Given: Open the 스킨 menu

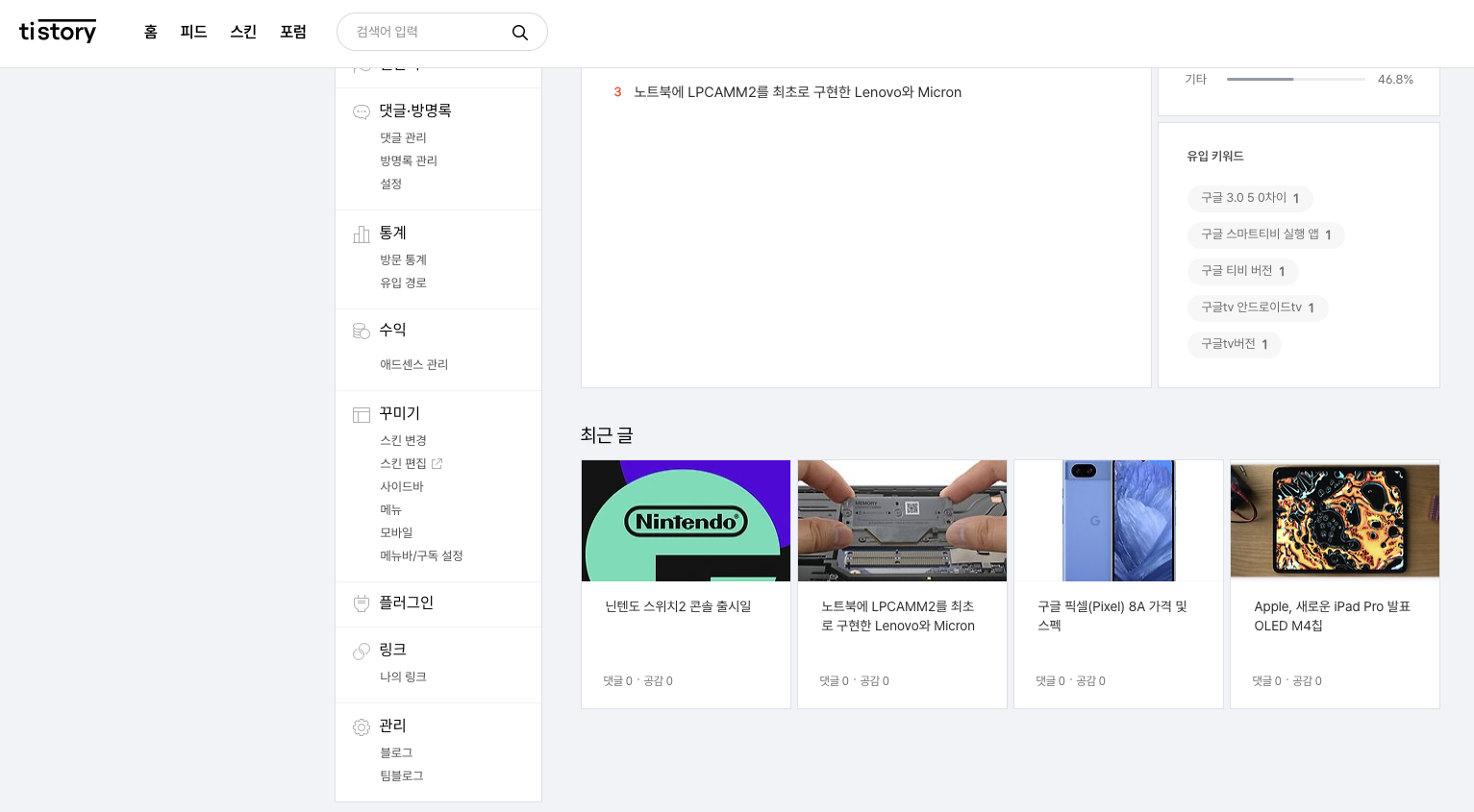Looking at the screenshot, I should (243, 32).
